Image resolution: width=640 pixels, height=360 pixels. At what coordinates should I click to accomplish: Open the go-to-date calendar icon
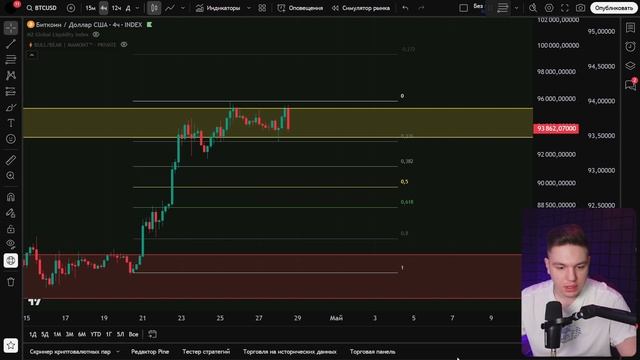click(x=152, y=334)
